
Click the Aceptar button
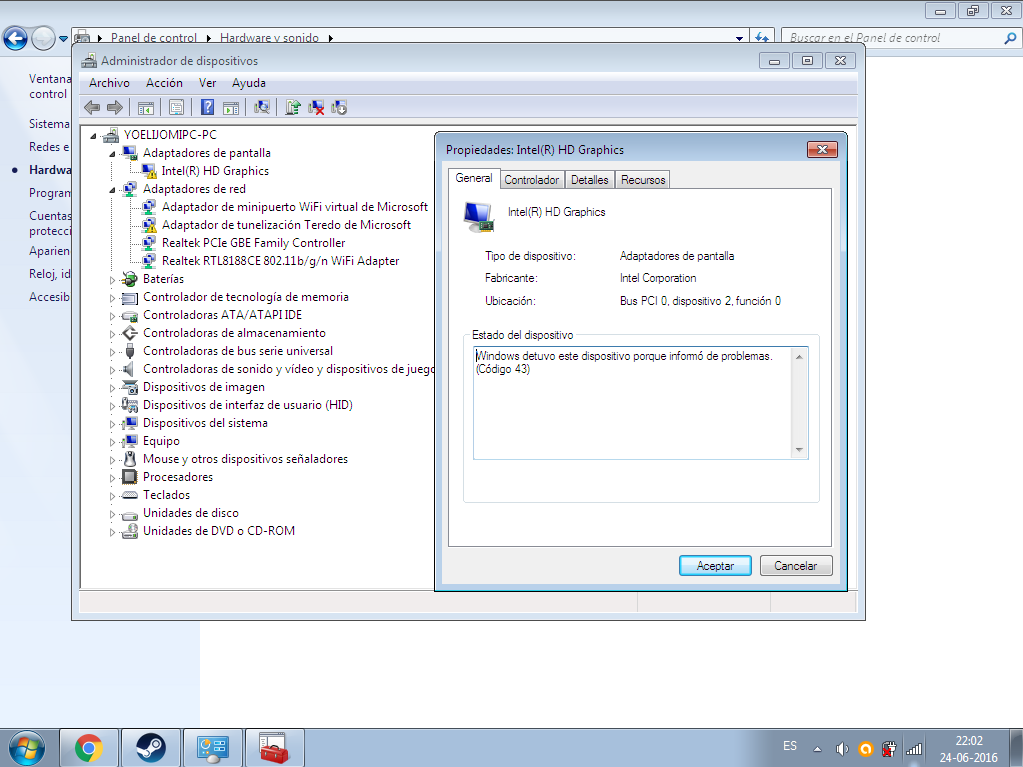(715, 565)
